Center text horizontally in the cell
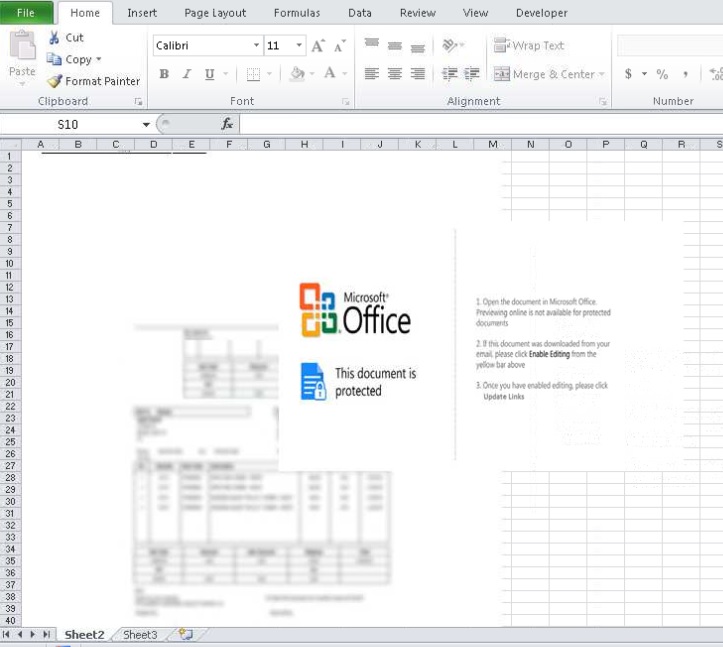 [395, 74]
